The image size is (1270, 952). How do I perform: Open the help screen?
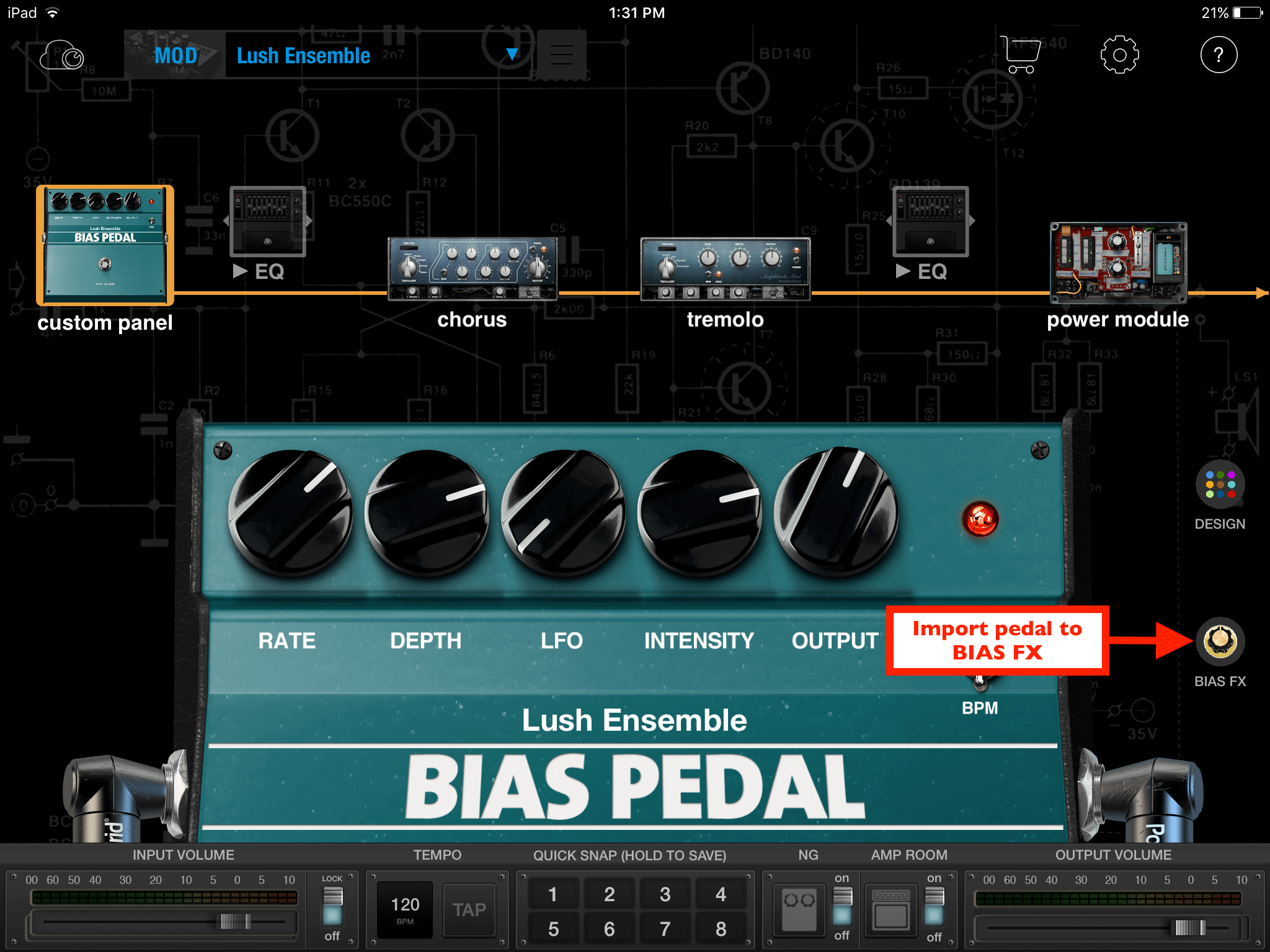[1219, 55]
